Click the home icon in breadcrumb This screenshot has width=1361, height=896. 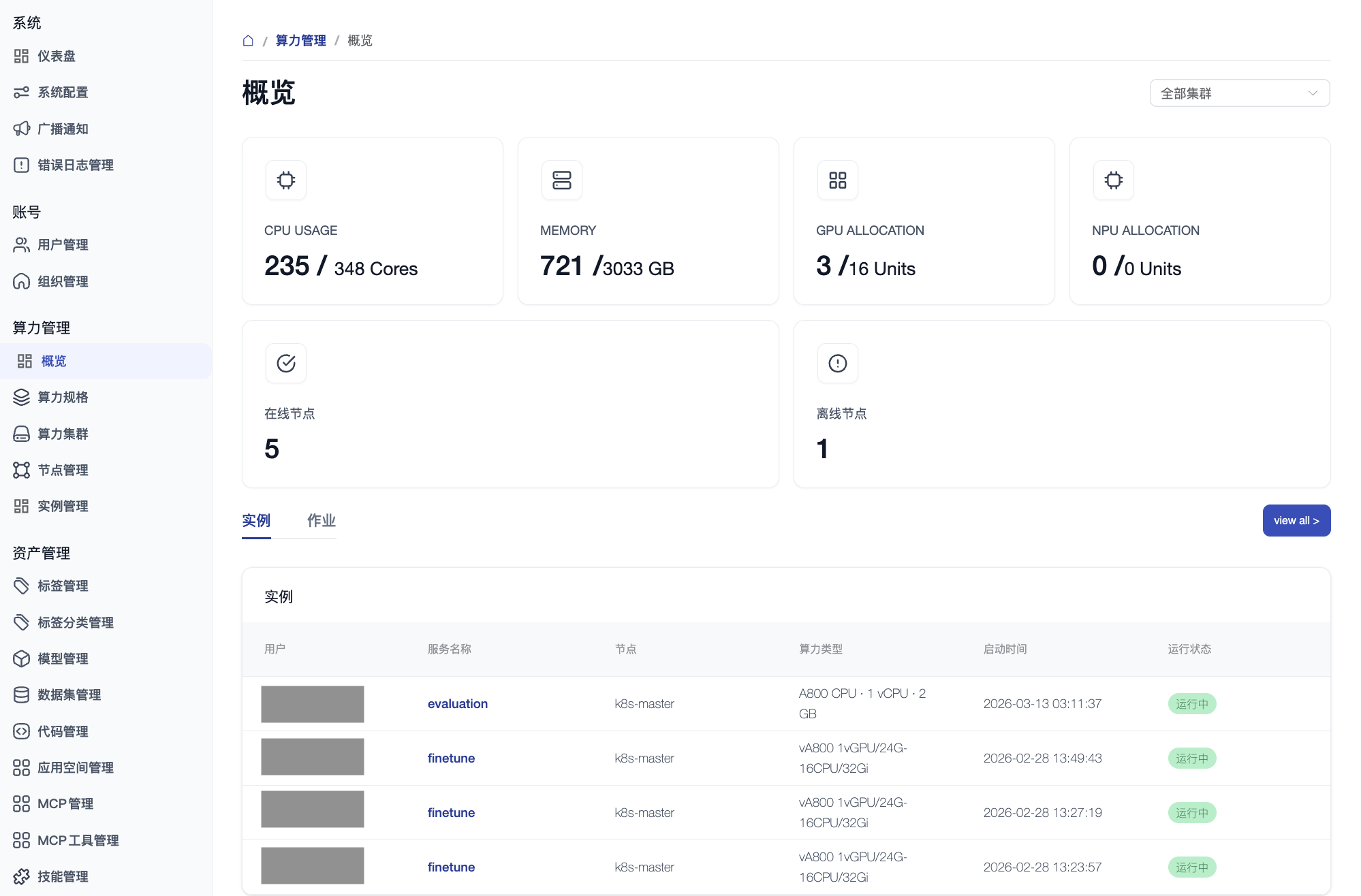[248, 41]
